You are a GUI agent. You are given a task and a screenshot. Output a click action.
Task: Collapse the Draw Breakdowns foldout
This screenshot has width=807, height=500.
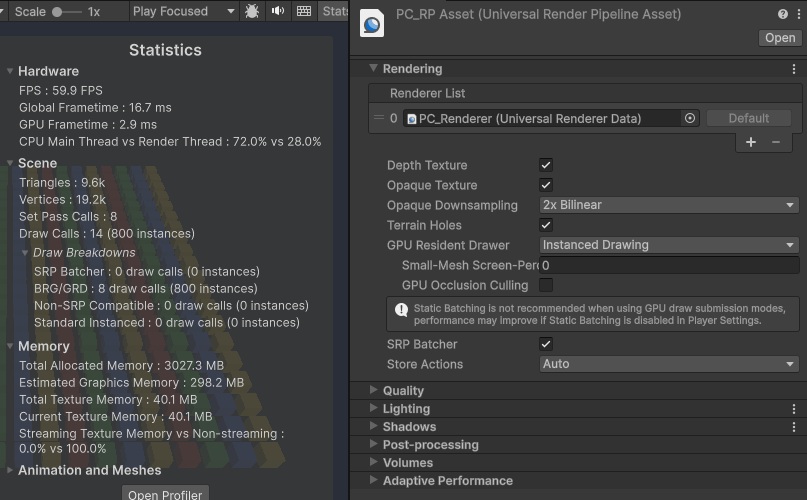pyautogui.click(x=25, y=252)
